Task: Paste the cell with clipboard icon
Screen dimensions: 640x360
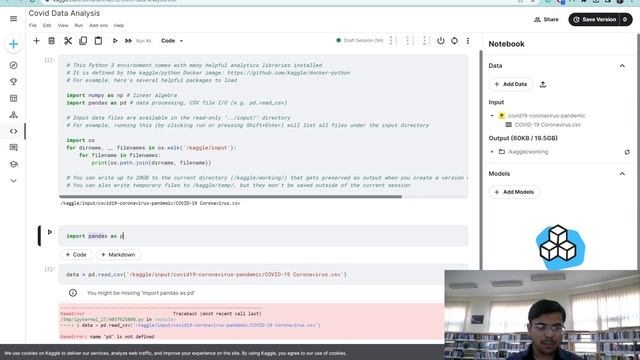Action: [x=98, y=41]
